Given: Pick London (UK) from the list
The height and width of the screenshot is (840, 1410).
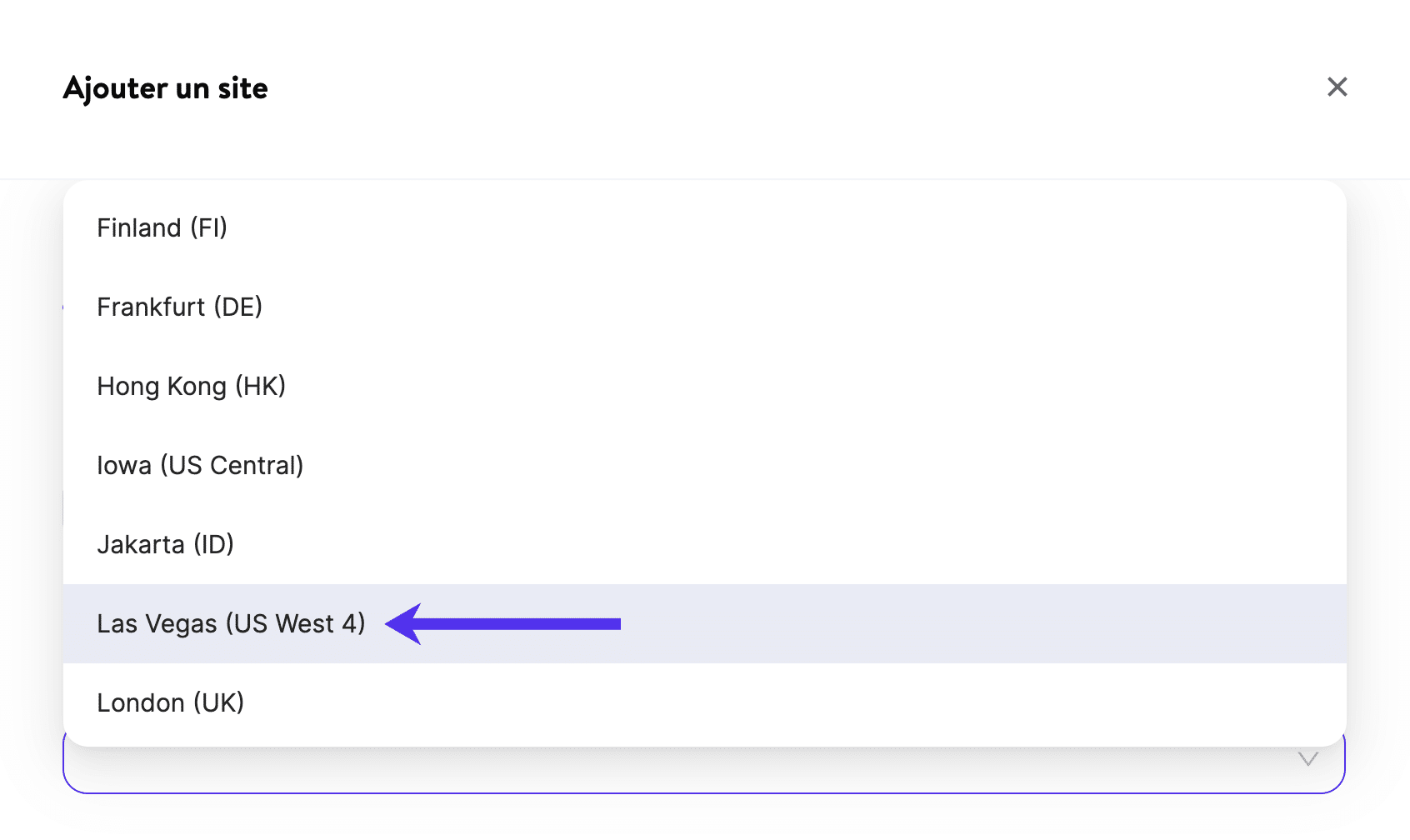Looking at the screenshot, I should [170, 702].
